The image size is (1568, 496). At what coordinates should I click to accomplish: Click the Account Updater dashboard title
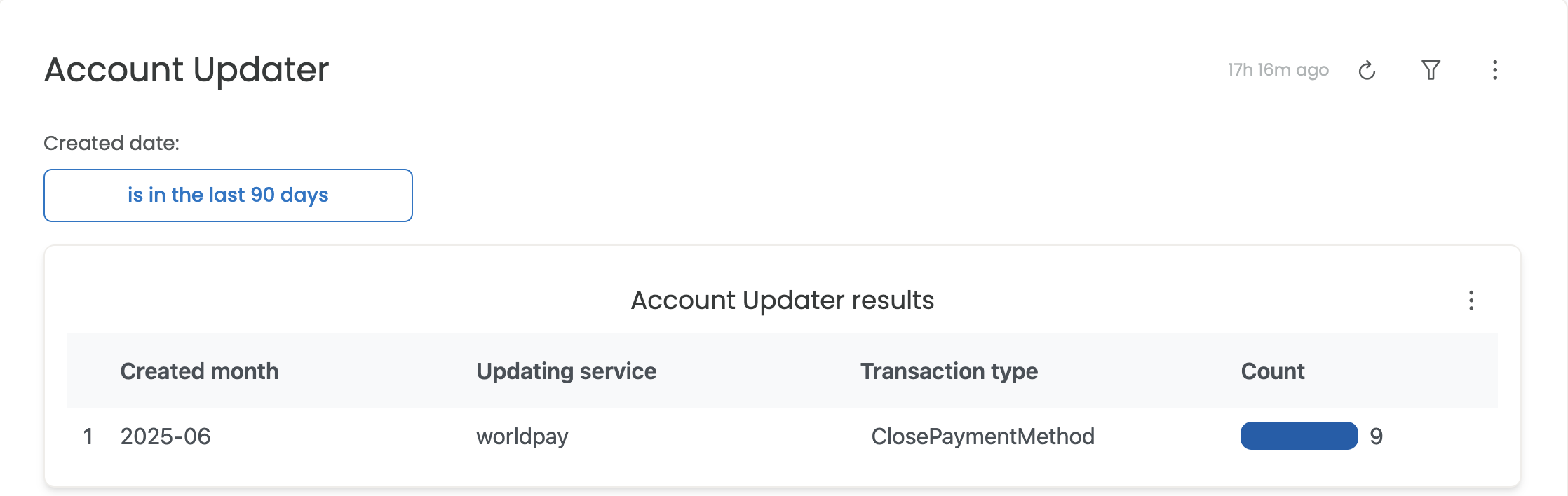(x=187, y=70)
